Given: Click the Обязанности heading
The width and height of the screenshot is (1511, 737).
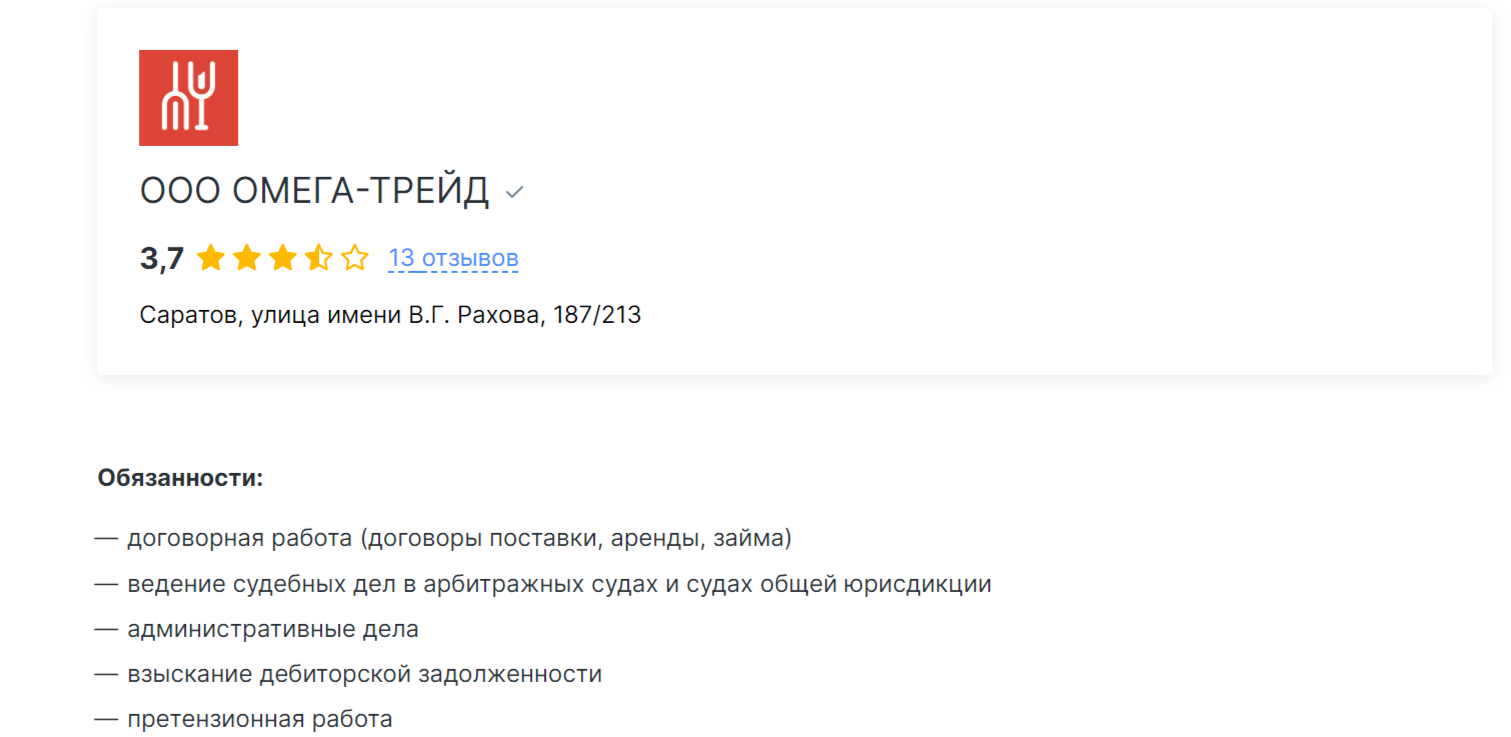Looking at the screenshot, I should coord(180,478).
